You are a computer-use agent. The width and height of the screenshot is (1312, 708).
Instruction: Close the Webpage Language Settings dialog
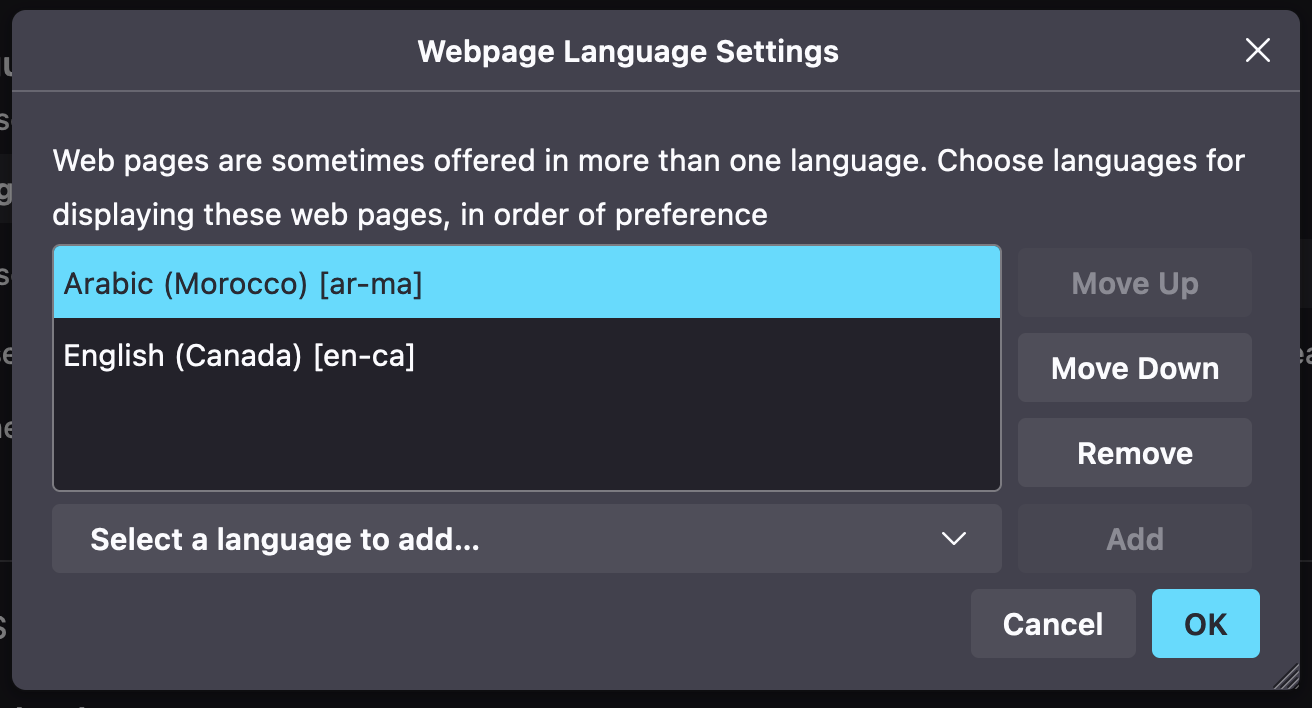(x=1257, y=50)
